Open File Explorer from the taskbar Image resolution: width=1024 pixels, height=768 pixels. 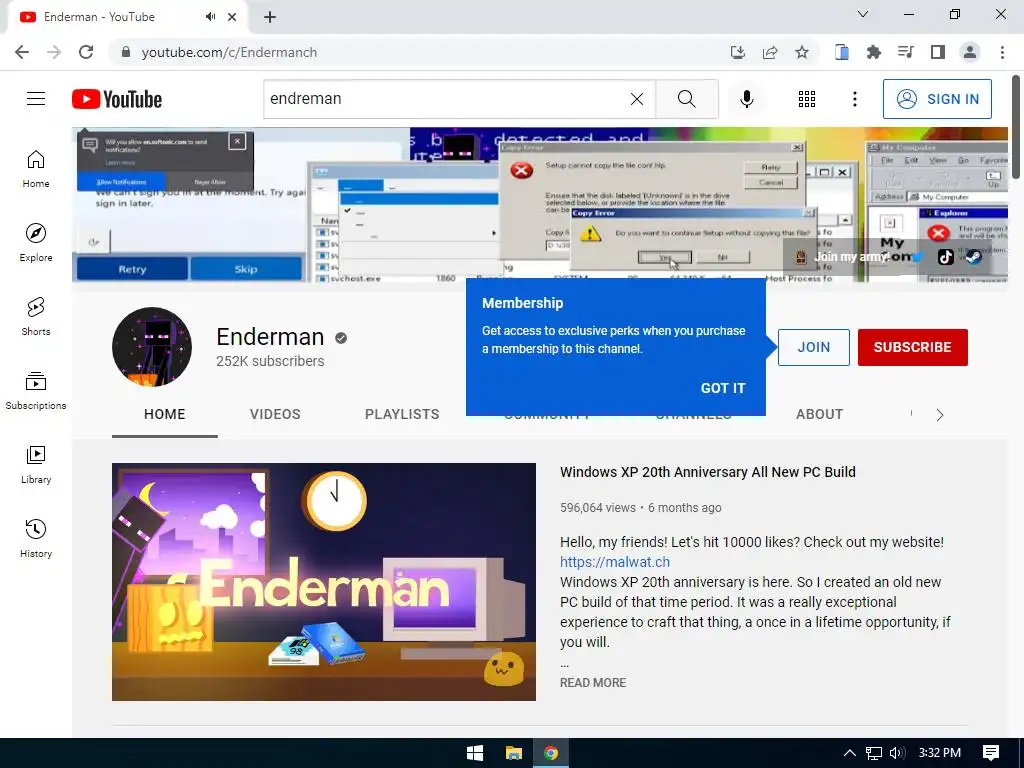click(514, 753)
